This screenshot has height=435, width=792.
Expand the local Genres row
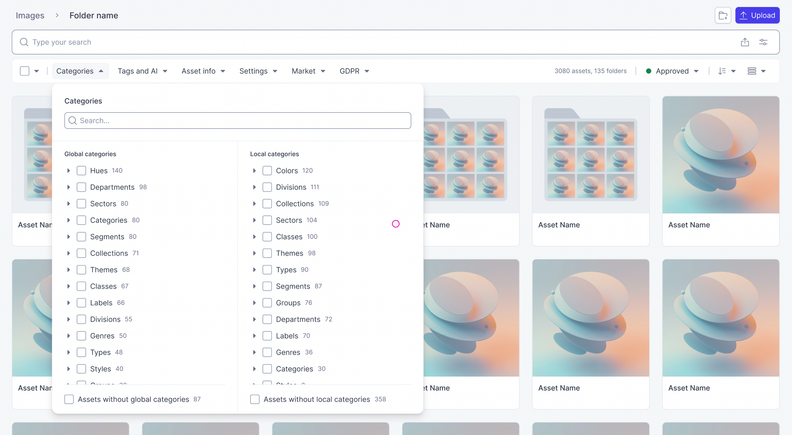(254, 353)
